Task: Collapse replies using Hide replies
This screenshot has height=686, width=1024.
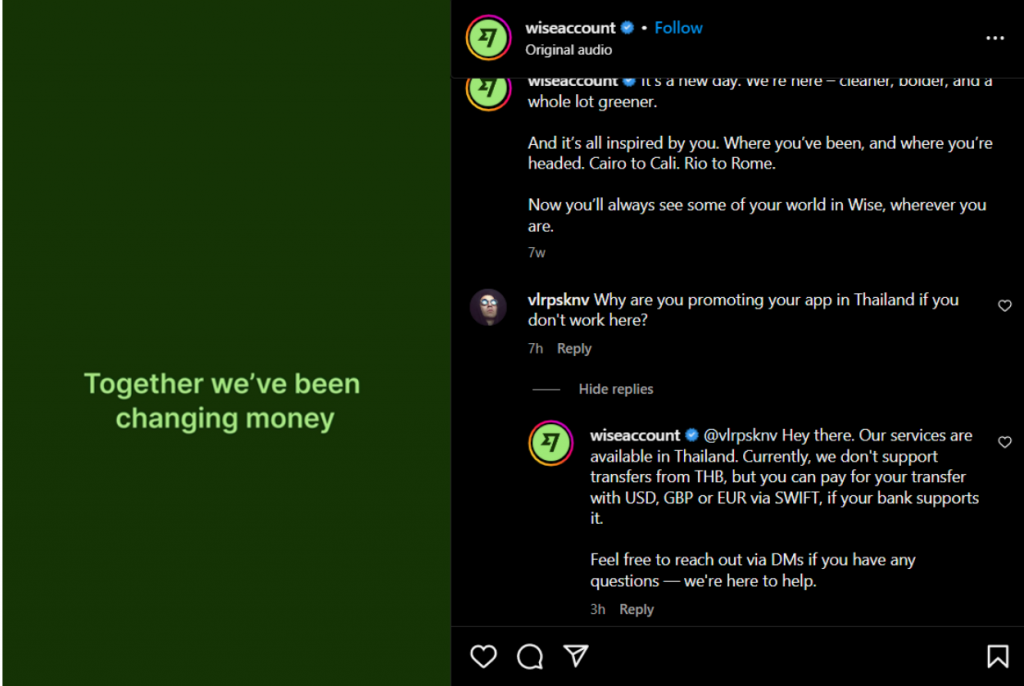Action: click(x=615, y=388)
